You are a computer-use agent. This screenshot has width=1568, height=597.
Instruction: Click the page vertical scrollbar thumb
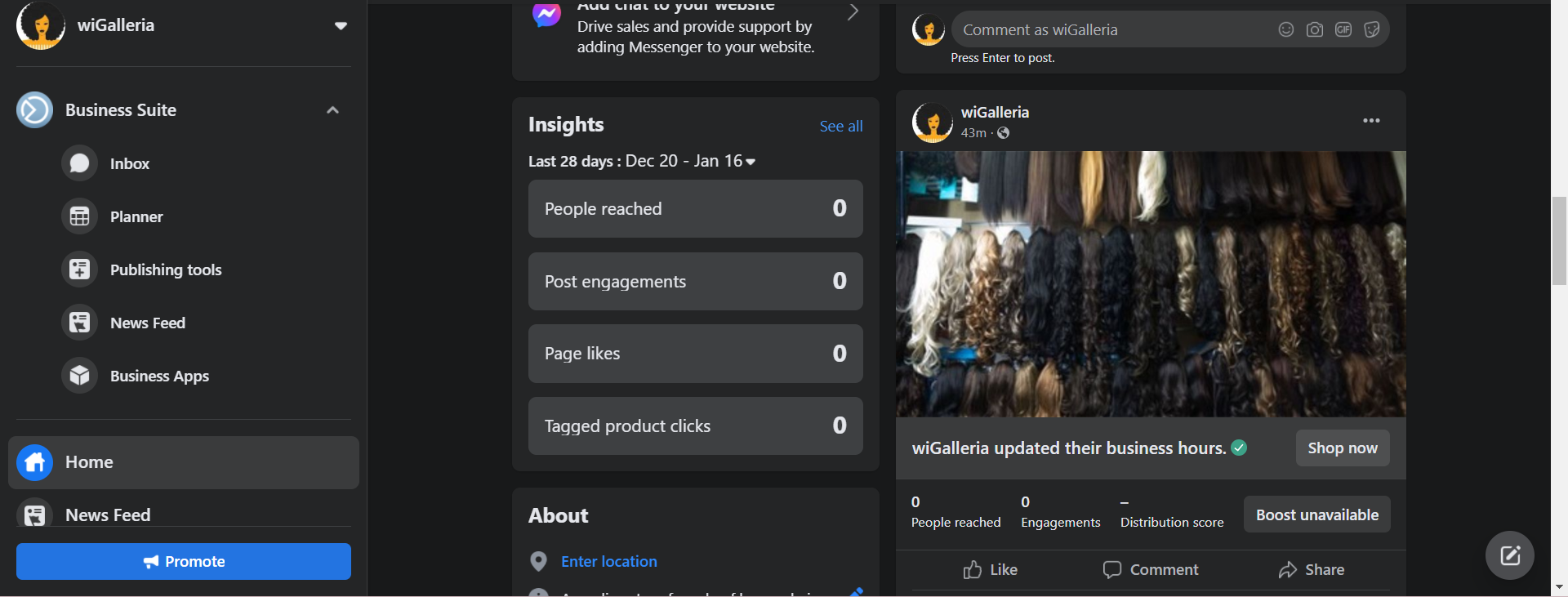1559,240
